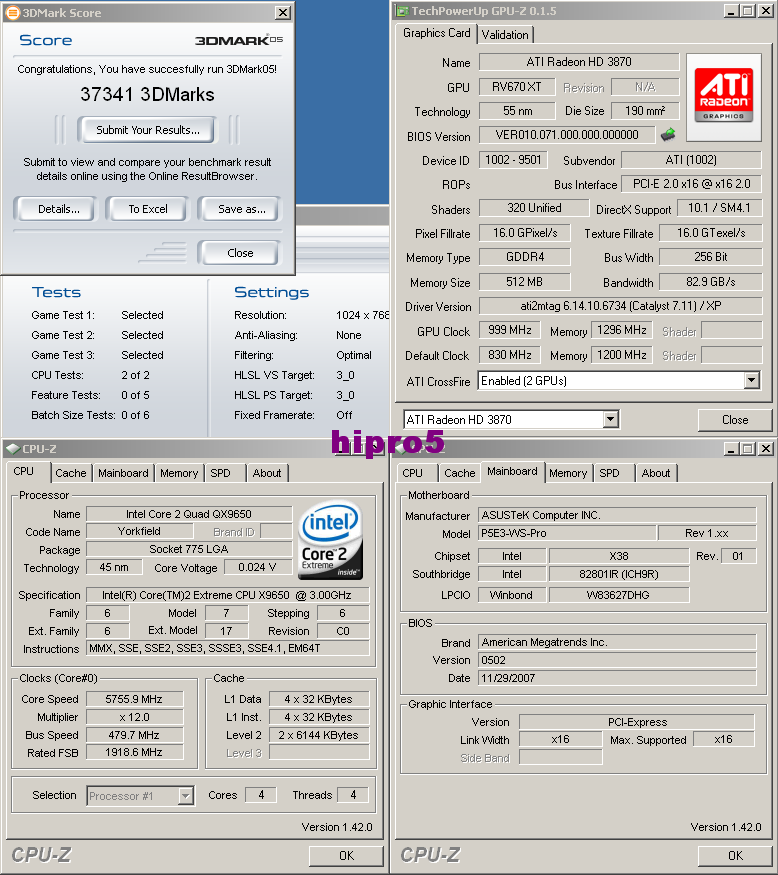
Task: Click the ASUSTeK Computer INC. manufacturer field
Action: tap(617, 515)
